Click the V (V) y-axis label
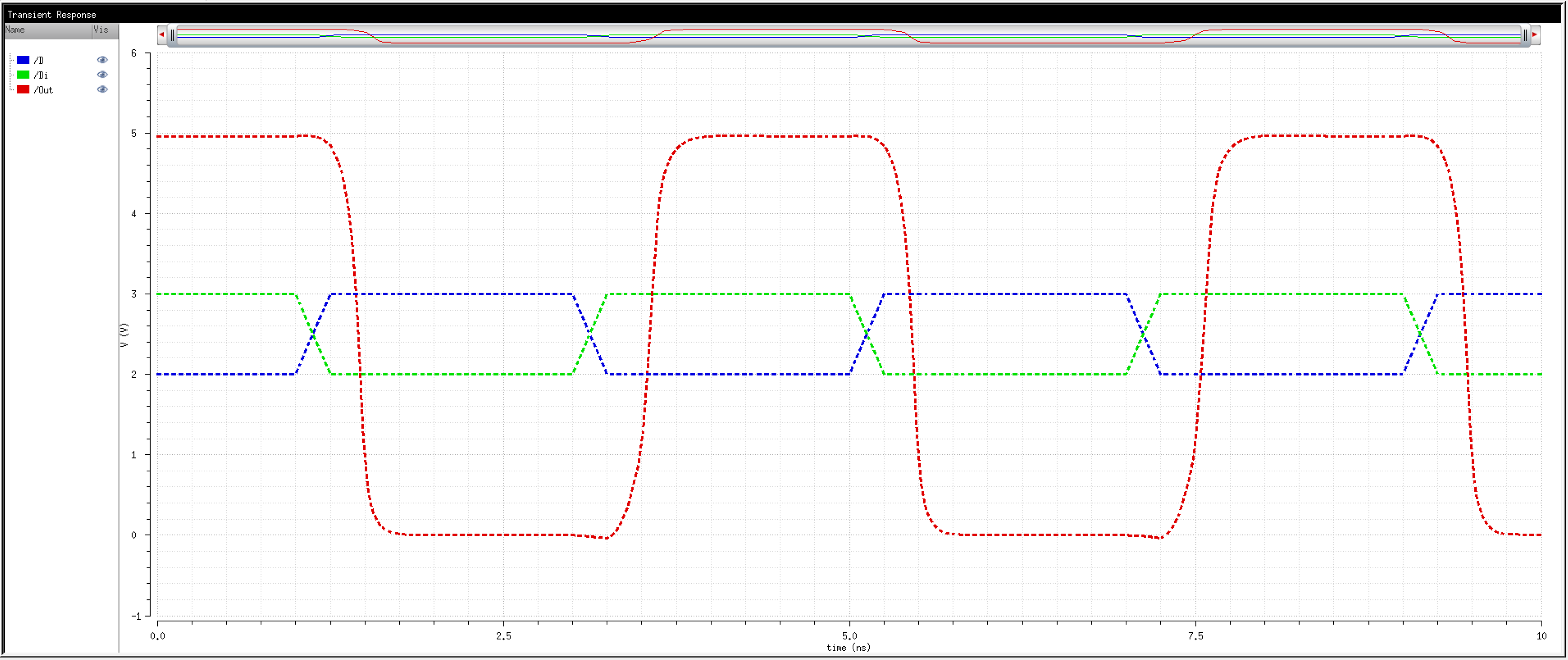 [125, 336]
